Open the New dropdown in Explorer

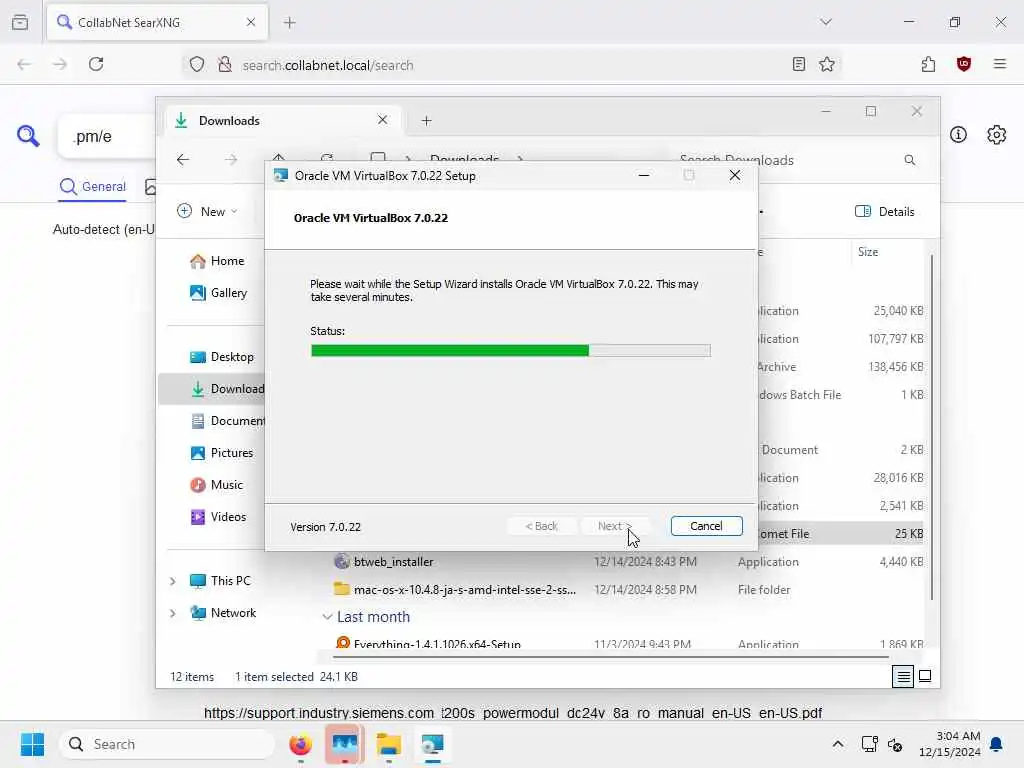(207, 211)
